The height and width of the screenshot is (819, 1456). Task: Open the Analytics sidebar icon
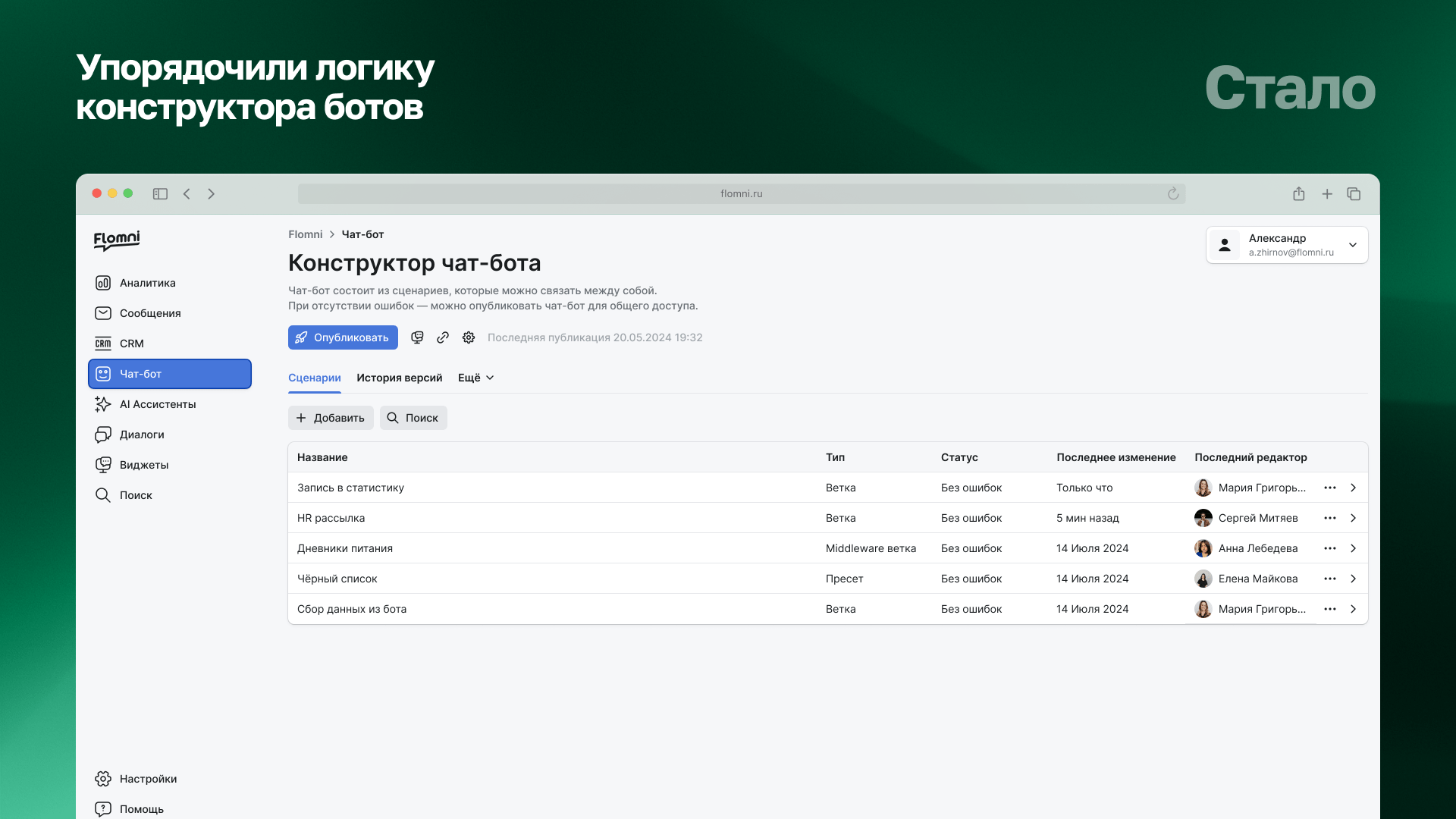103,283
